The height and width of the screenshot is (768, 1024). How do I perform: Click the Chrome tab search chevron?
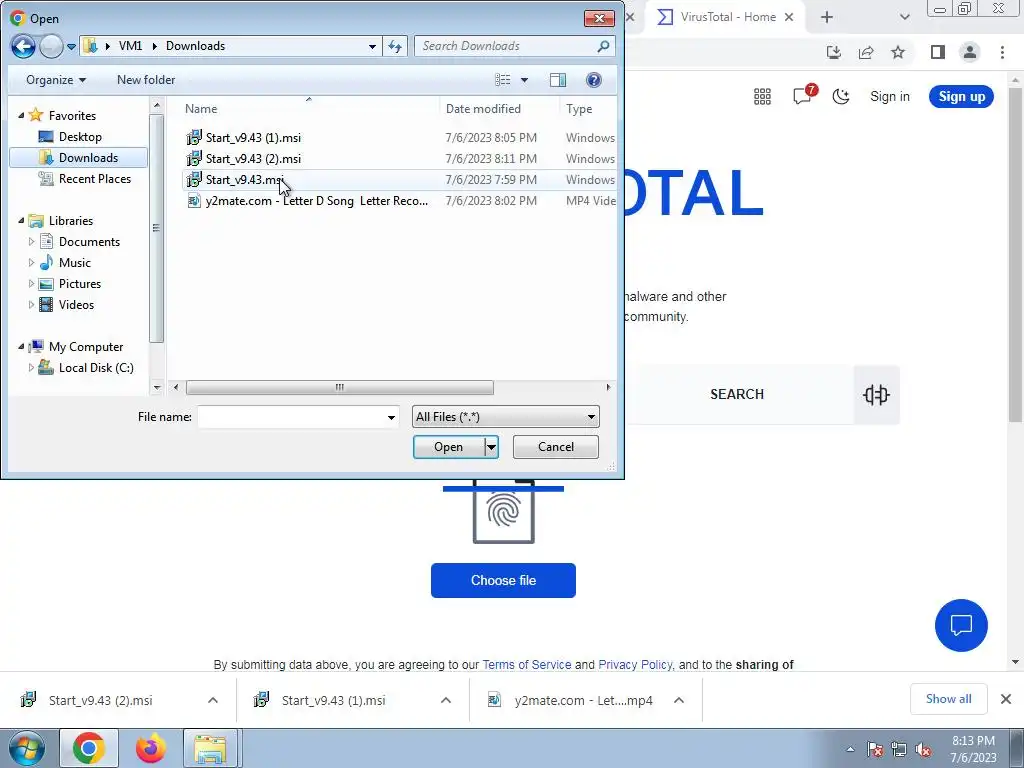(x=904, y=17)
